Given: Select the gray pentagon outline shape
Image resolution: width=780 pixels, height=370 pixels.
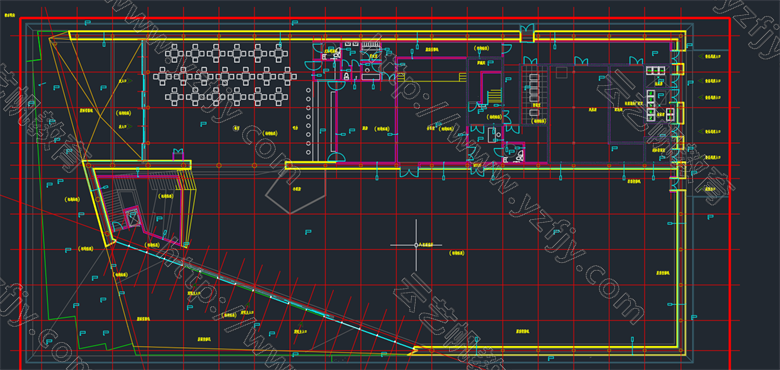Looking at the screenshot, I should 295,192.
